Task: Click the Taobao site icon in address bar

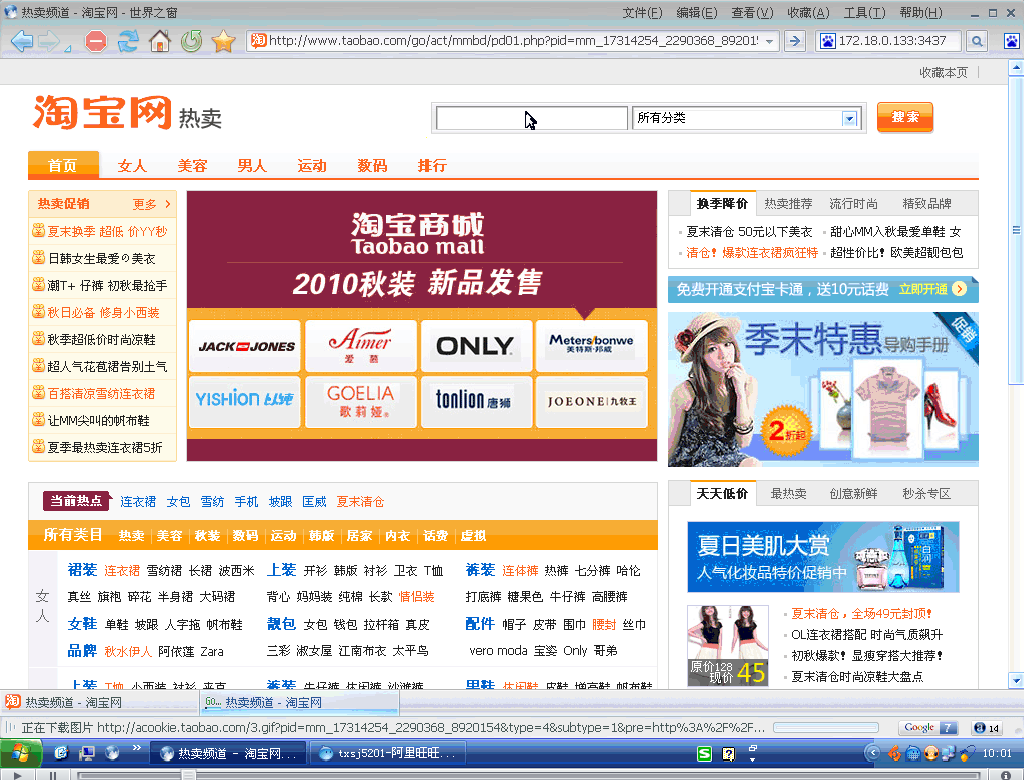Action: click(259, 41)
